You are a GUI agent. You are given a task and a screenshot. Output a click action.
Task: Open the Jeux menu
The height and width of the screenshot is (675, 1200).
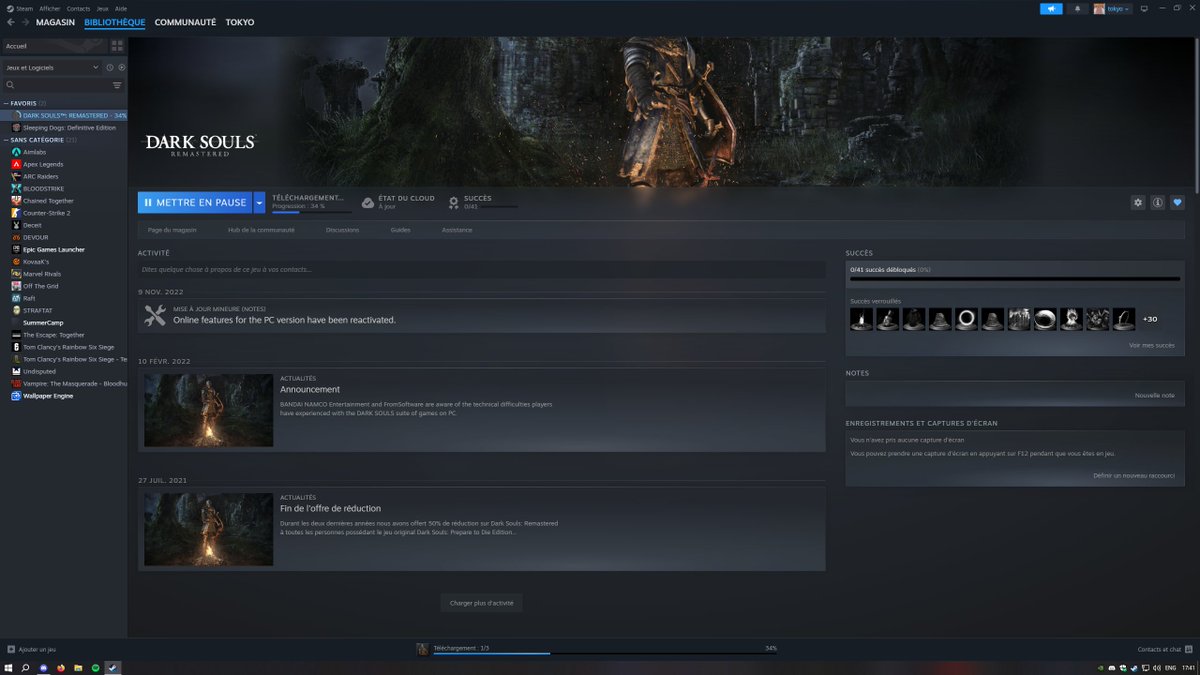(x=102, y=8)
